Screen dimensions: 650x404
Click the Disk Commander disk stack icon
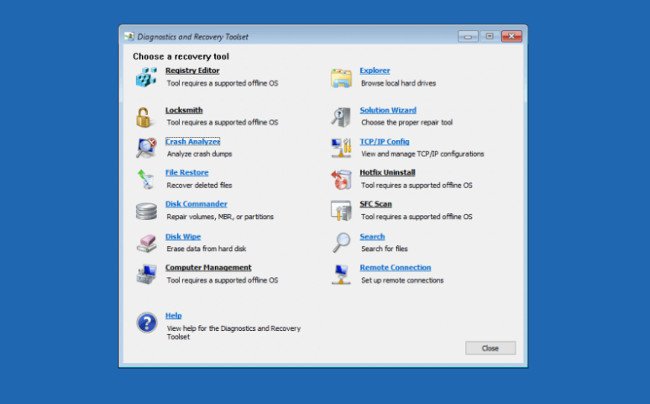pos(146,211)
